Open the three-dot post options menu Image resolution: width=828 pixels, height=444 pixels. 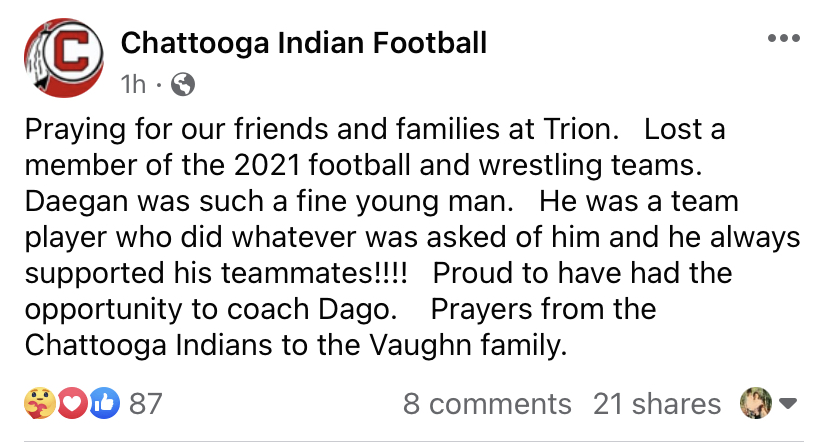point(784,38)
